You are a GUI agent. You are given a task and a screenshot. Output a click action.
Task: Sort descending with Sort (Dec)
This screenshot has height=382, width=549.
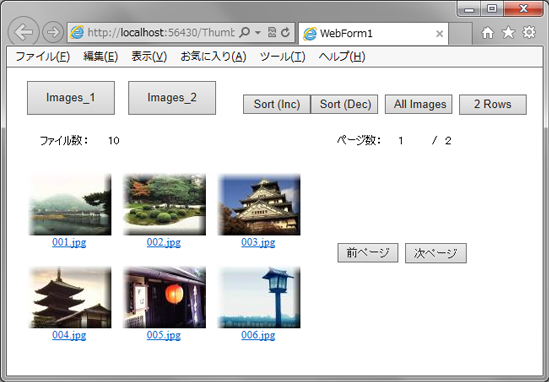pyautogui.click(x=345, y=104)
